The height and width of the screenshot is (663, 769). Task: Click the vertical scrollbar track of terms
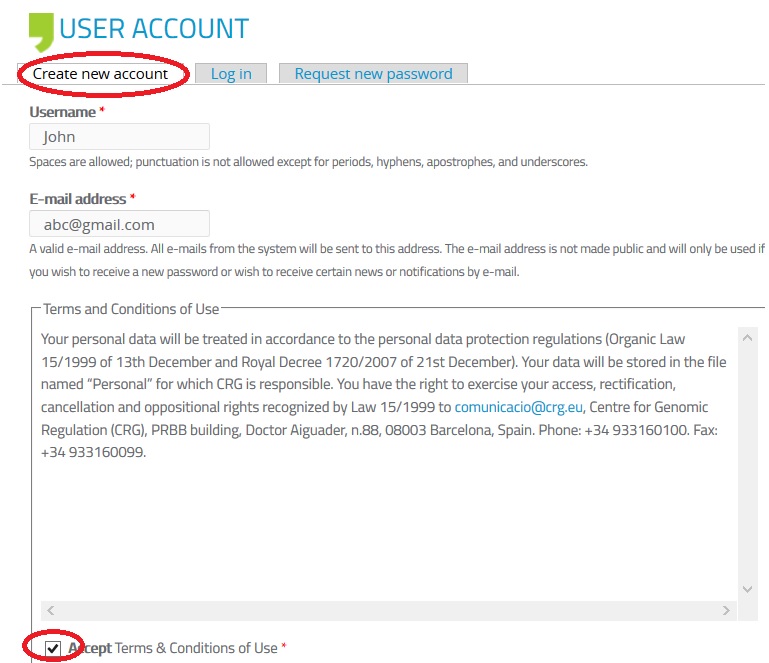(x=747, y=460)
